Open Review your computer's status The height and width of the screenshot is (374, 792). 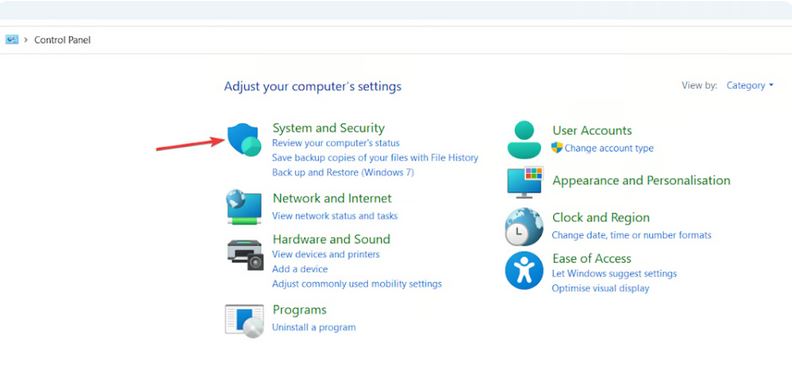[335, 143]
